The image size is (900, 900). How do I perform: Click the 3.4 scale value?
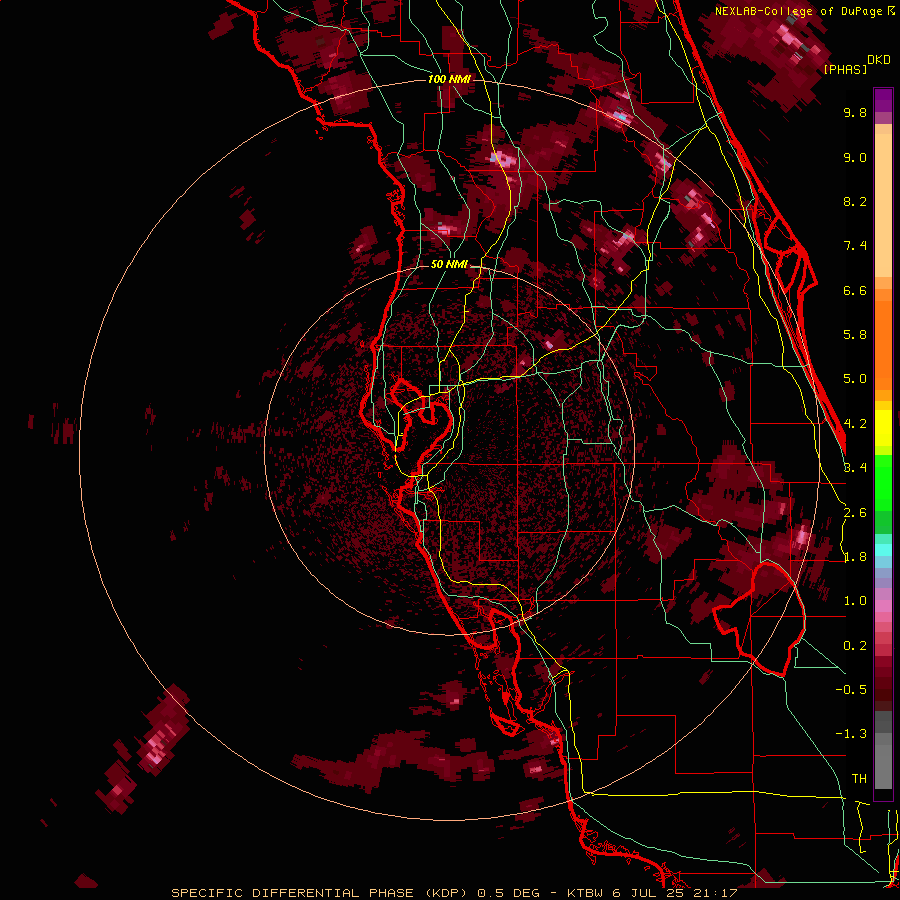pyautogui.click(x=855, y=468)
